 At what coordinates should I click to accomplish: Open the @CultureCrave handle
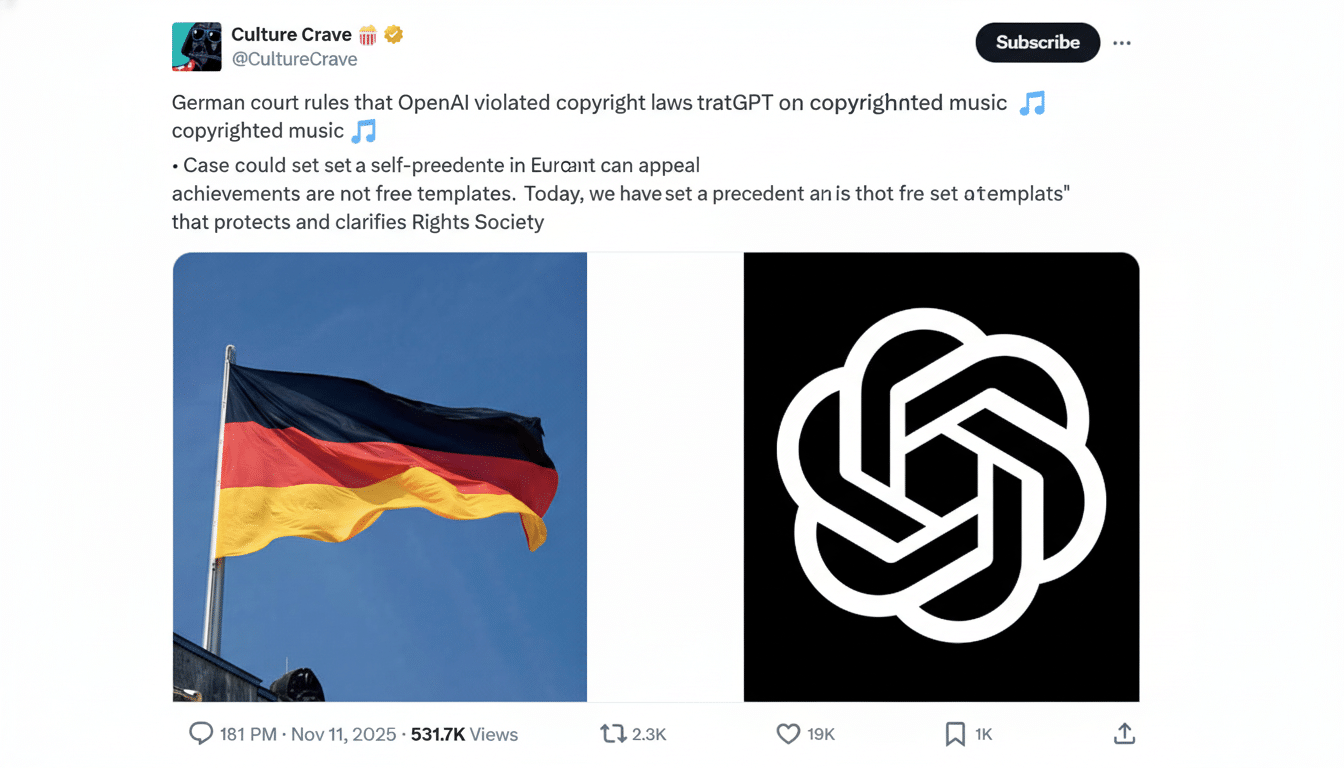click(296, 59)
